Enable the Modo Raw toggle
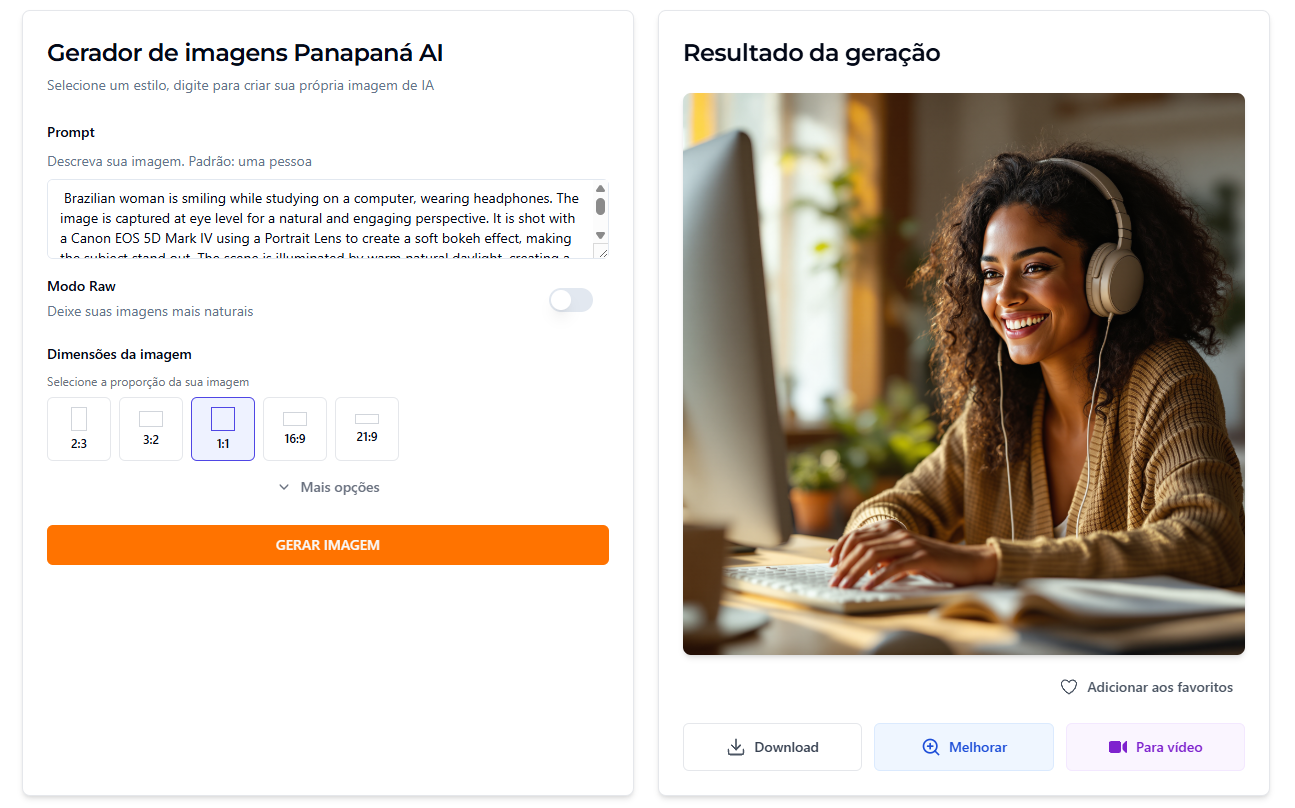1295x808 pixels. pos(571,300)
